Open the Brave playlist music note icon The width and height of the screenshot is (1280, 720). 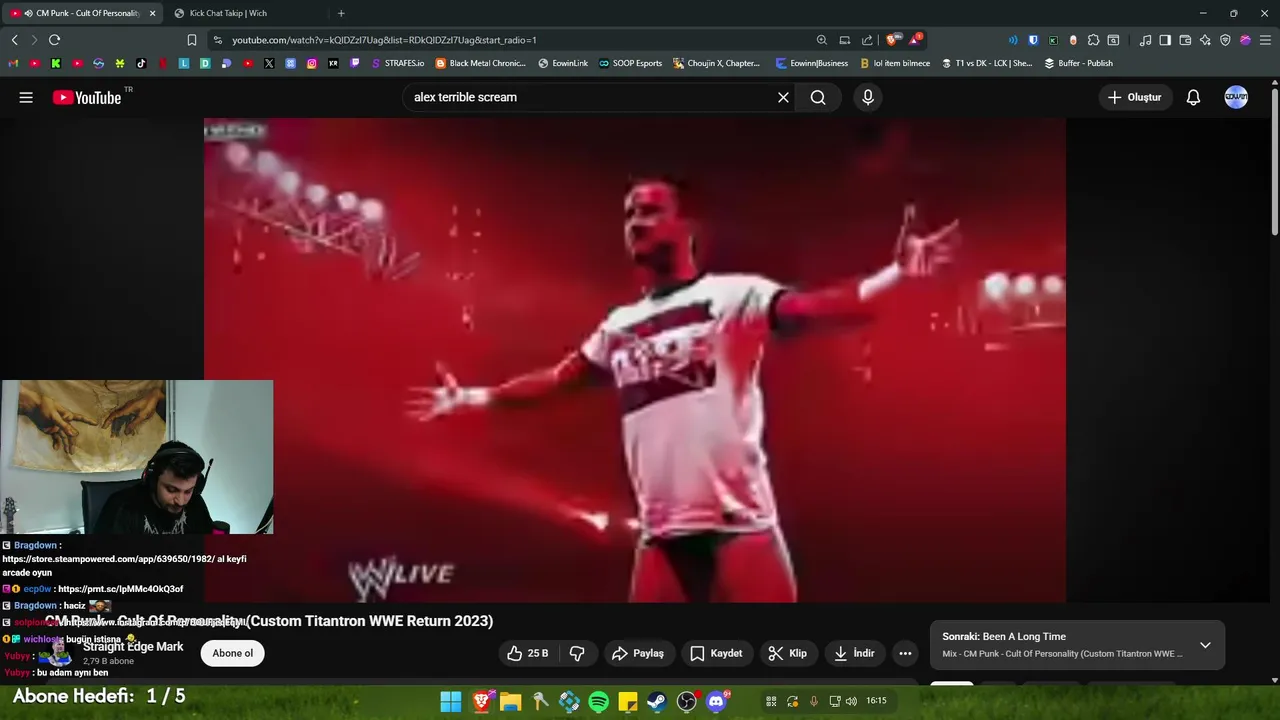tap(1145, 40)
